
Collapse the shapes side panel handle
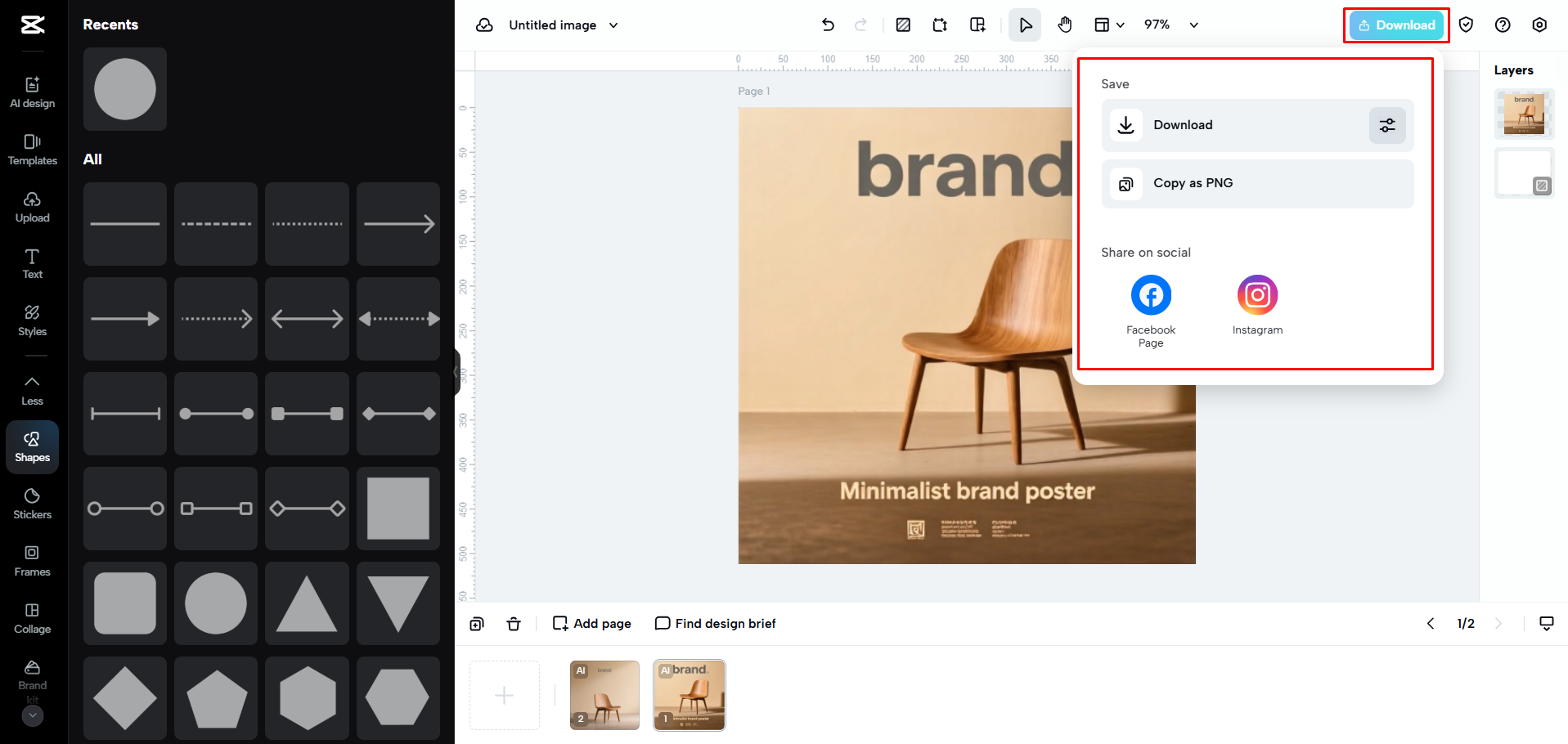(x=457, y=372)
